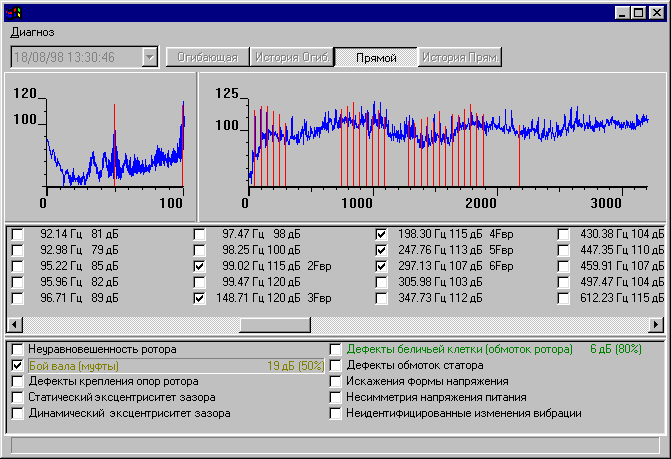Open the Диагноз menu
This screenshot has width=671, height=459.
click(x=33, y=33)
